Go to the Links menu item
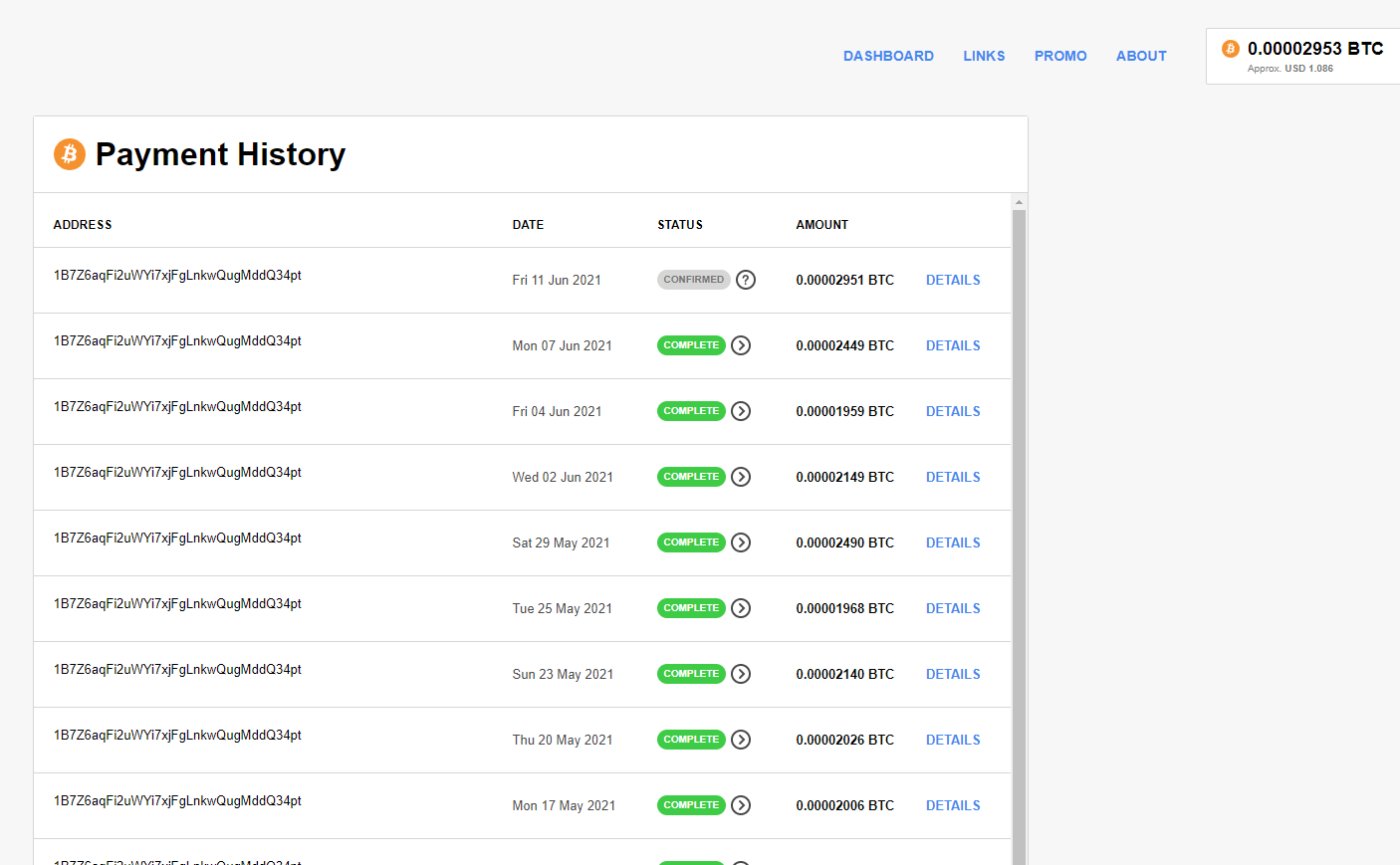Screen dimensions: 1400x865 click(984, 56)
